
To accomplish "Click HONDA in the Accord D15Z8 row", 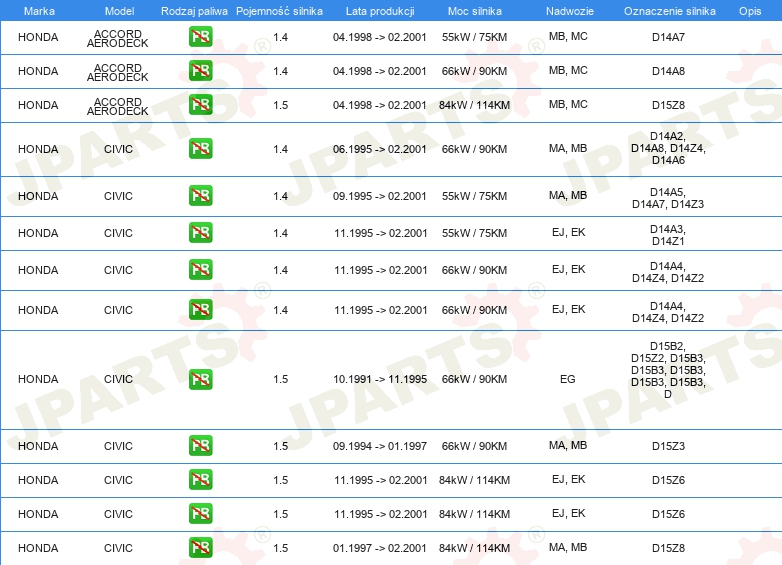I will [x=38, y=105].
